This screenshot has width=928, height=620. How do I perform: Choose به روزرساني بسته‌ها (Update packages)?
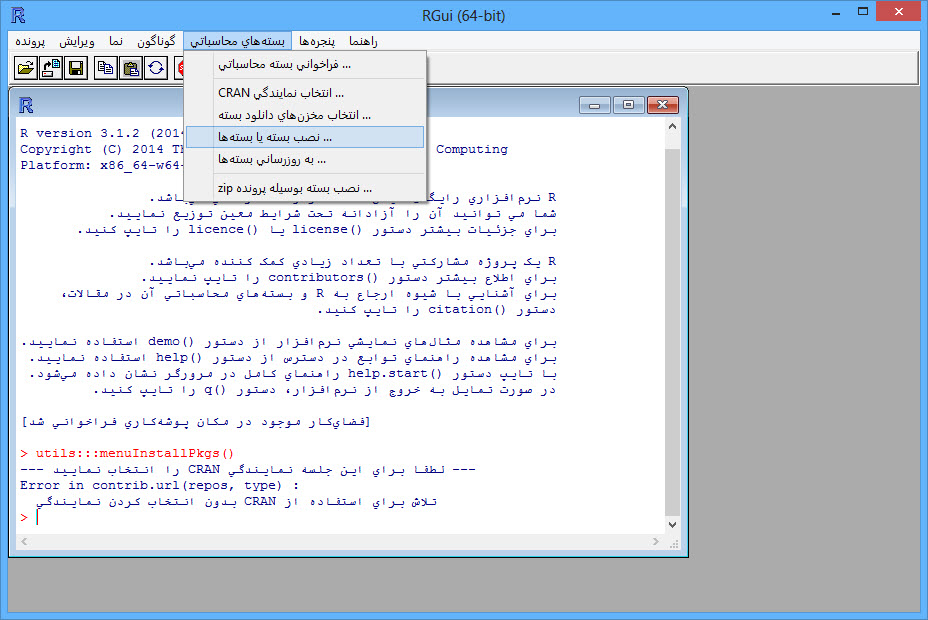click(305, 160)
